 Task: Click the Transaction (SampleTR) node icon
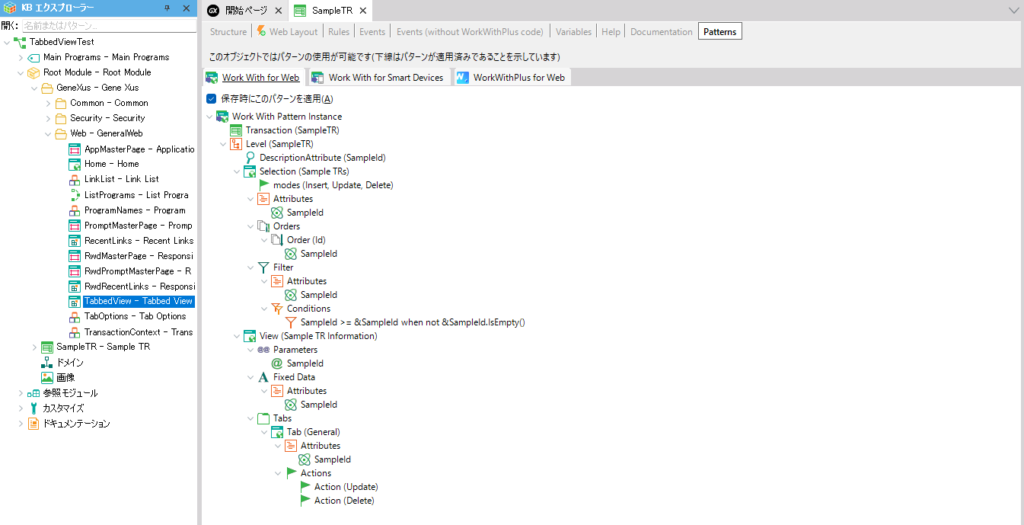point(237,130)
